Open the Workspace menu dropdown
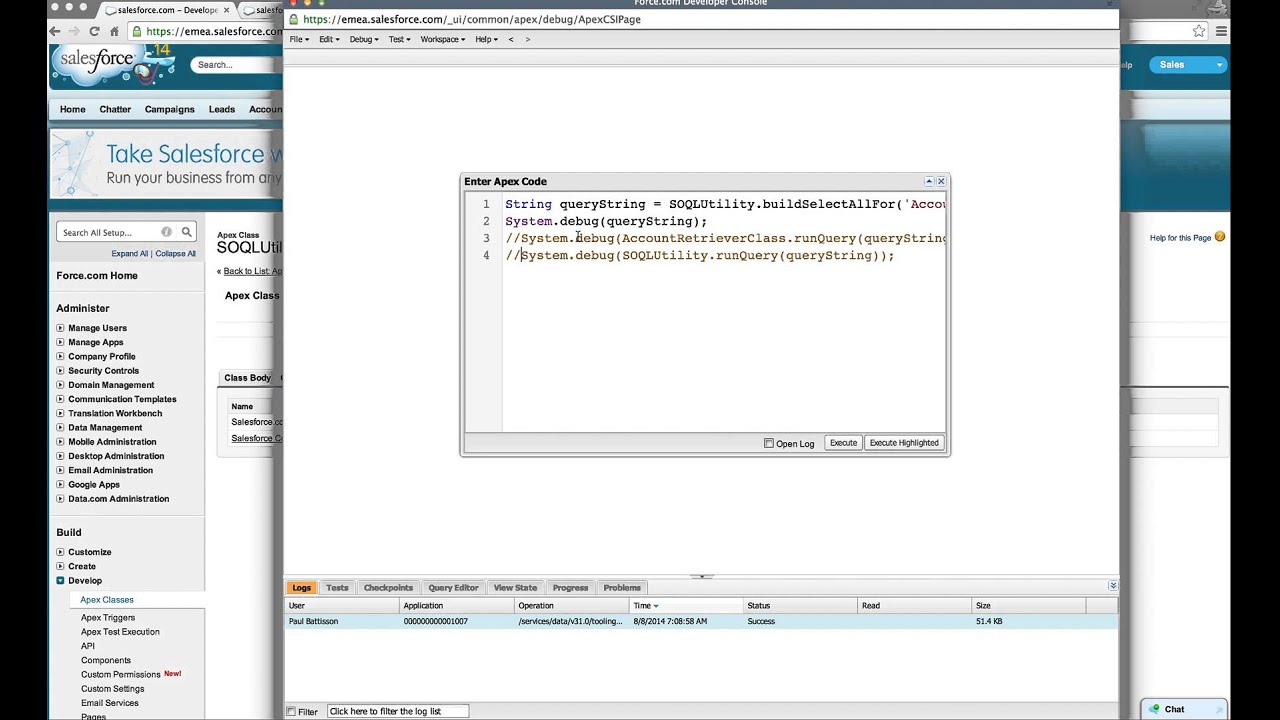Image resolution: width=1280 pixels, height=720 pixels. (x=442, y=39)
